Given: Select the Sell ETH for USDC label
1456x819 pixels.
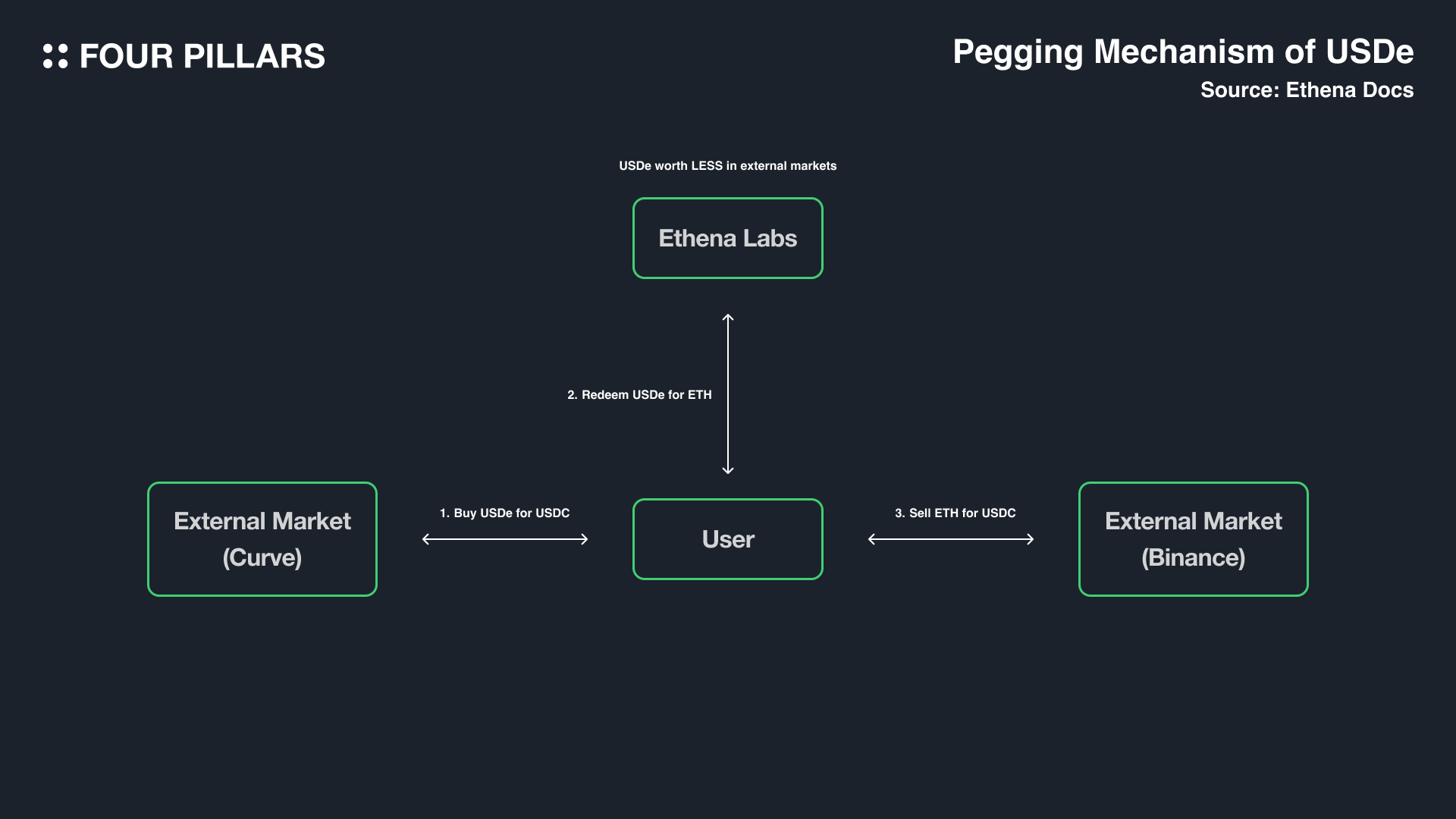Looking at the screenshot, I should click(955, 513).
